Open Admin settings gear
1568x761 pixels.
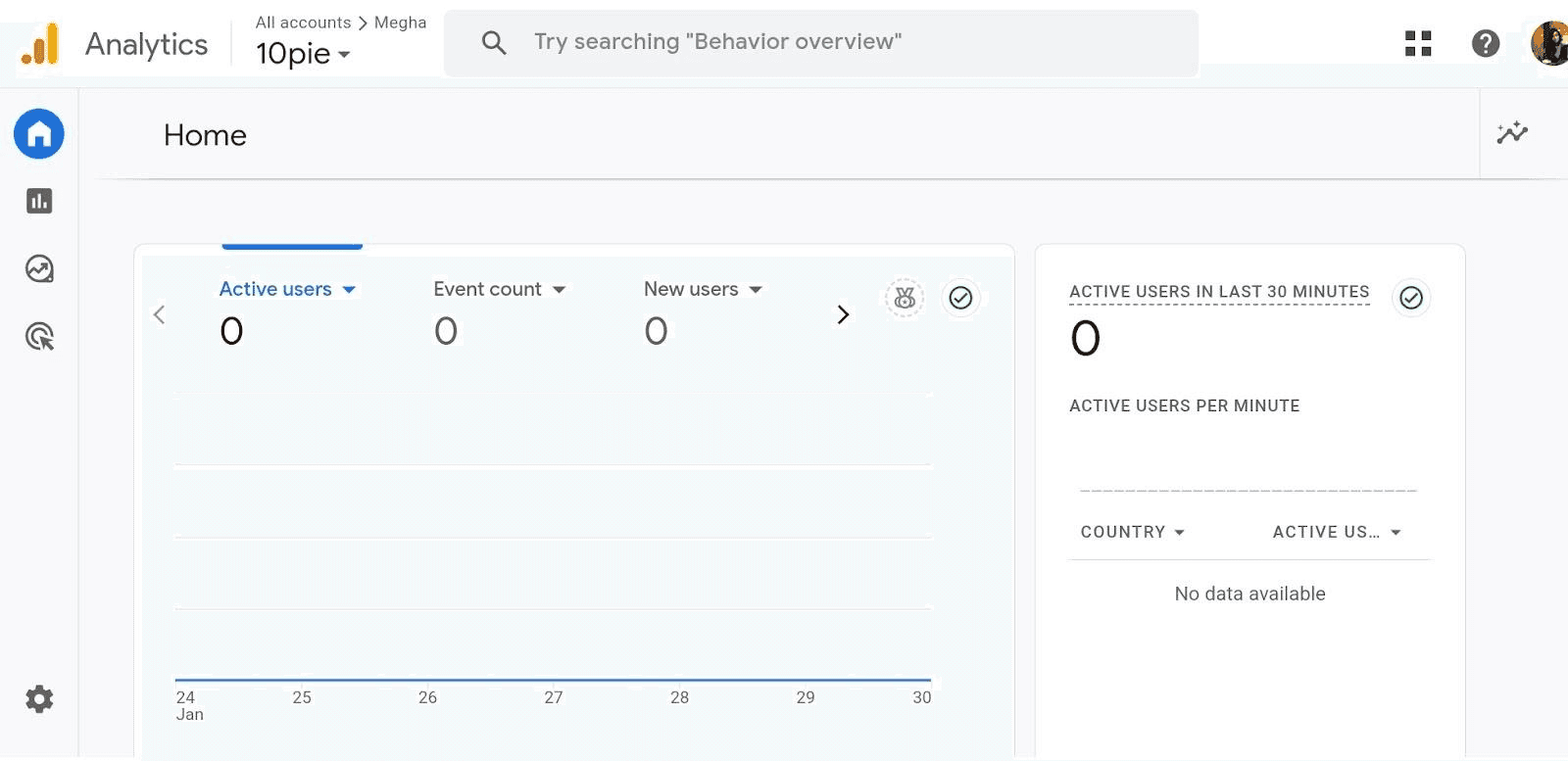(39, 699)
